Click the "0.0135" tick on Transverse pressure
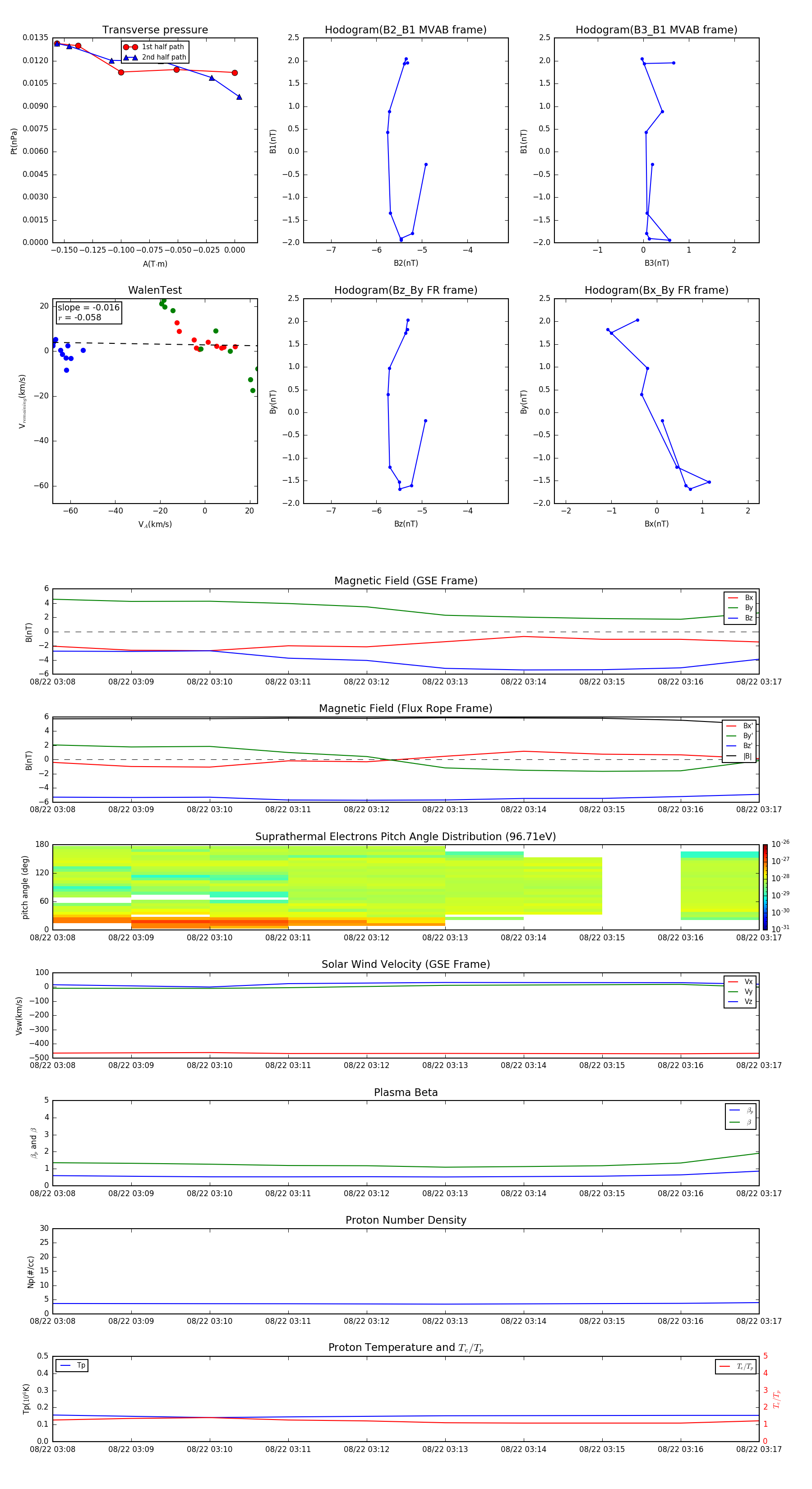The image size is (812, 1489). tap(35, 37)
